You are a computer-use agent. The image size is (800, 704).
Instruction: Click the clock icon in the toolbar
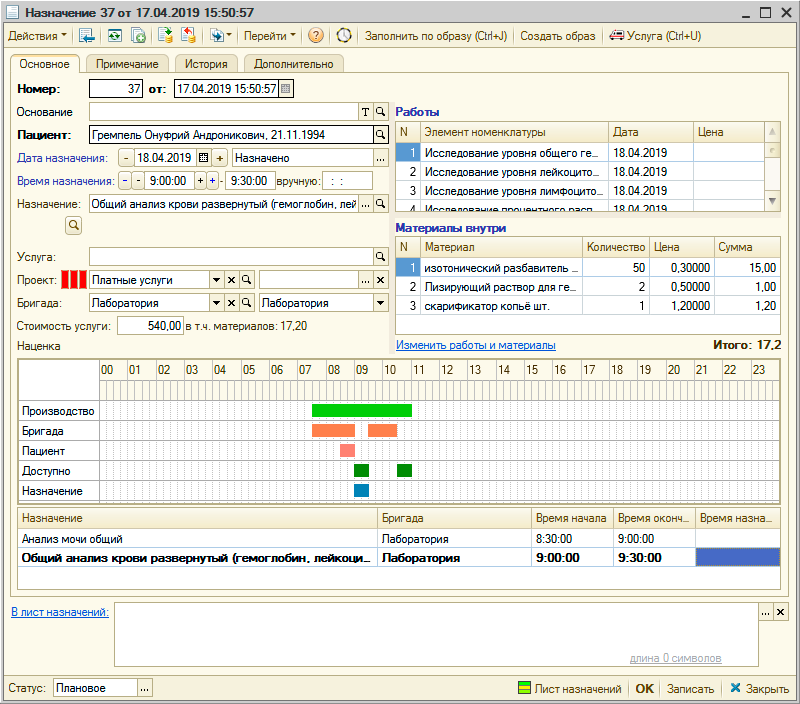pyautogui.click(x=344, y=36)
